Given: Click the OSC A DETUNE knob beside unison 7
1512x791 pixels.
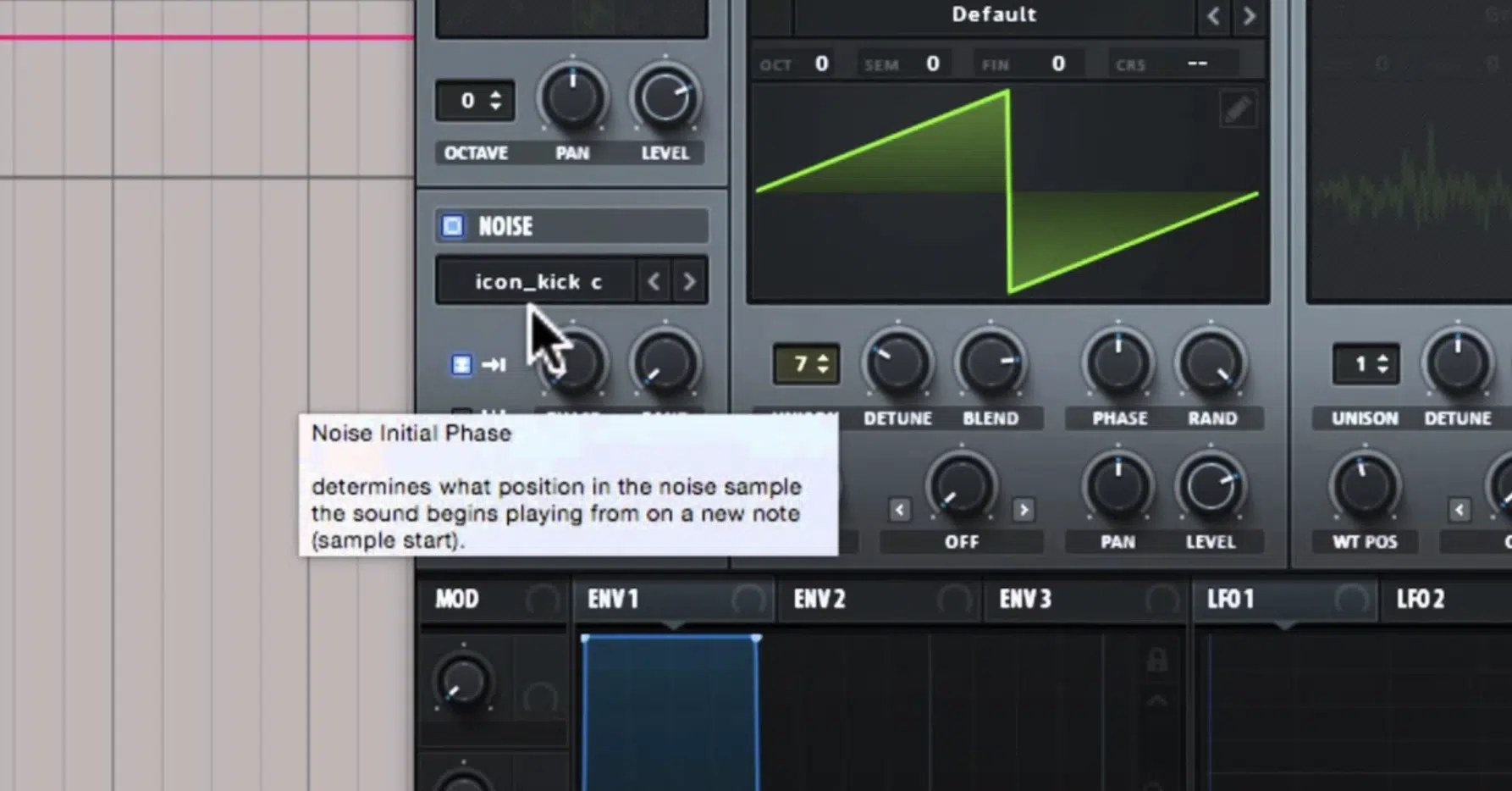Looking at the screenshot, I should click(x=897, y=363).
